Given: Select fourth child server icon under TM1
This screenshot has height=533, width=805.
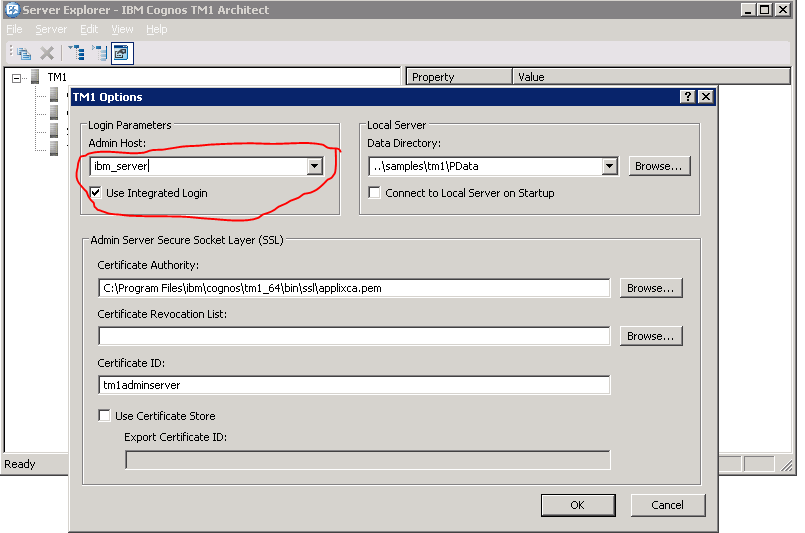Looking at the screenshot, I should (54, 148).
